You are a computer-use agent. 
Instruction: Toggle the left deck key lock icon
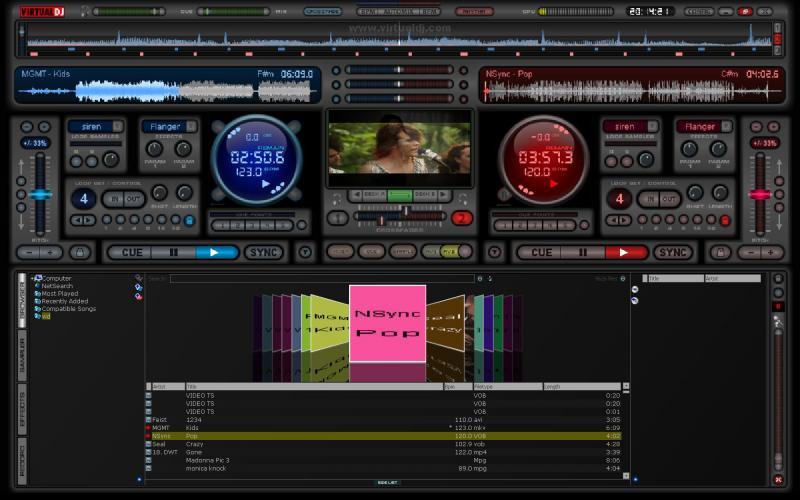click(x=80, y=252)
